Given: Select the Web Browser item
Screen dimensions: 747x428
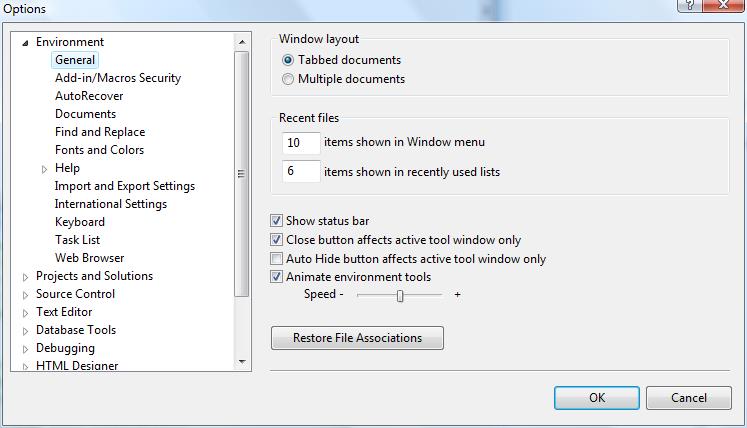Looking at the screenshot, I should (x=90, y=258).
